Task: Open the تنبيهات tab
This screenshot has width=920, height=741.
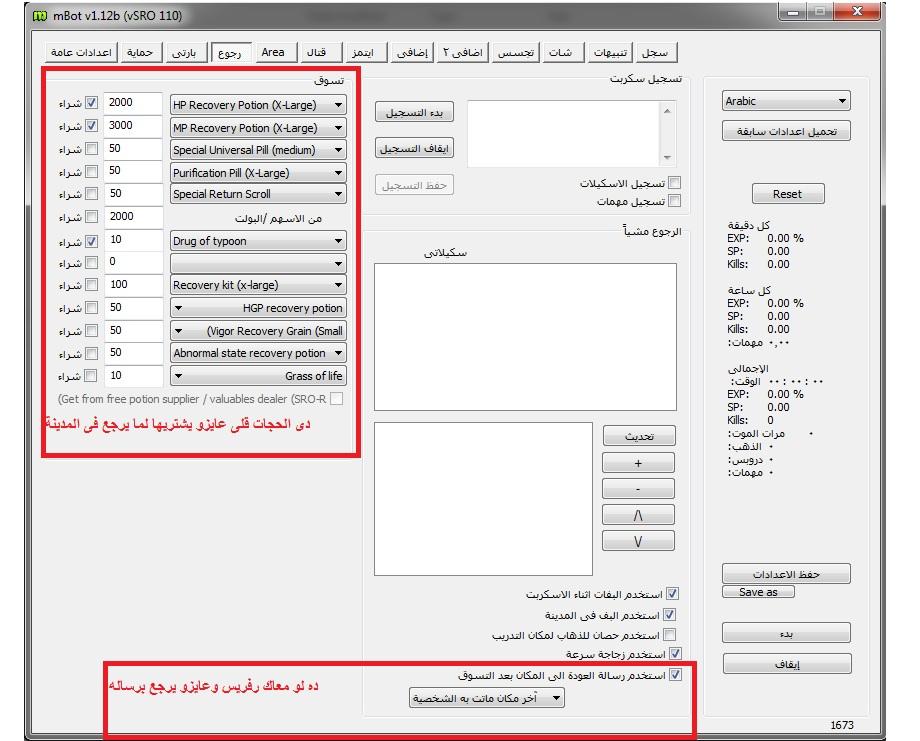Action: coord(610,52)
